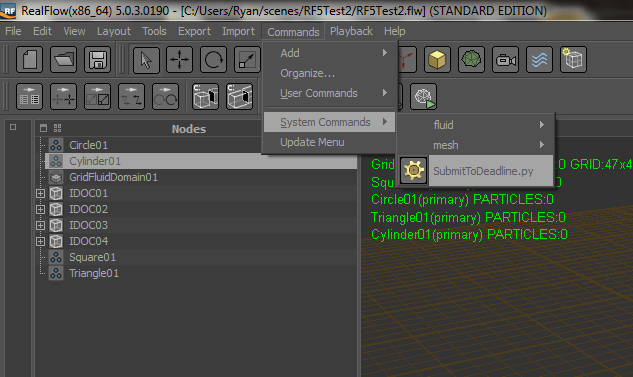The width and height of the screenshot is (633, 377).
Task: Add a camera with camera icon
Action: click(505, 60)
